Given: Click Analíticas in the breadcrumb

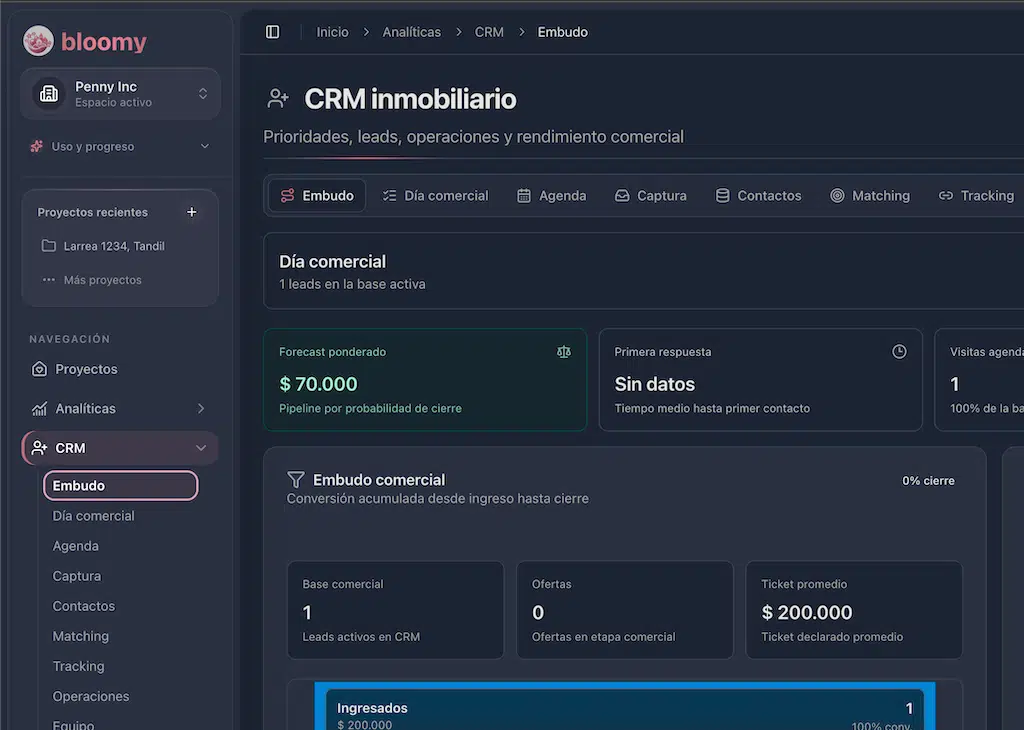Looking at the screenshot, I should 411,32.
